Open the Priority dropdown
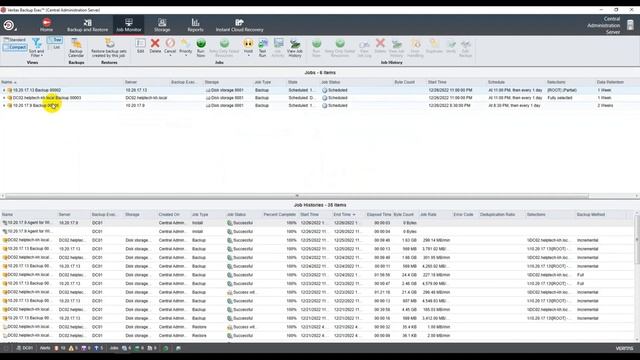640x360 pixels. pos(185,47)
